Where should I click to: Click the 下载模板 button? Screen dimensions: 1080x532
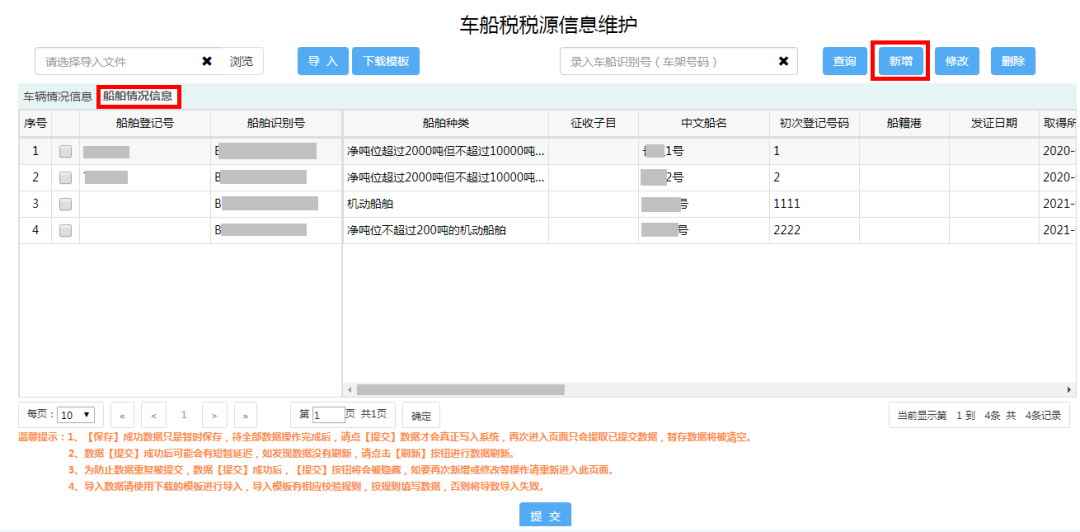point(386,61)
